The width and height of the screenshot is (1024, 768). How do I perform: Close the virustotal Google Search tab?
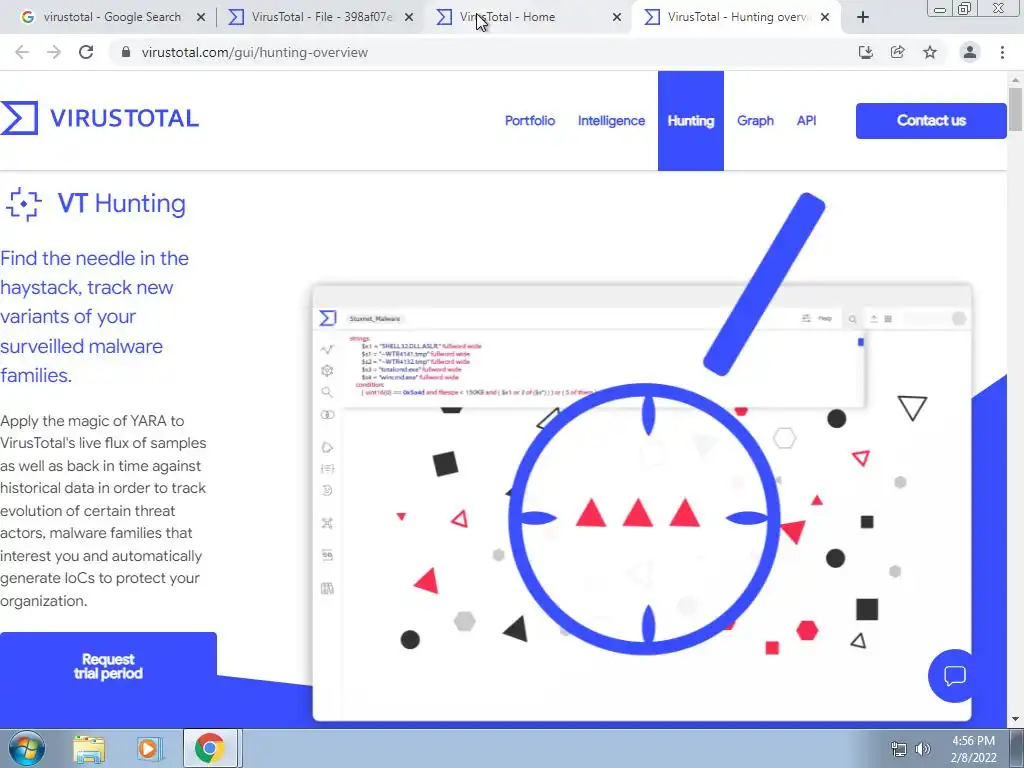click(201, 18)
